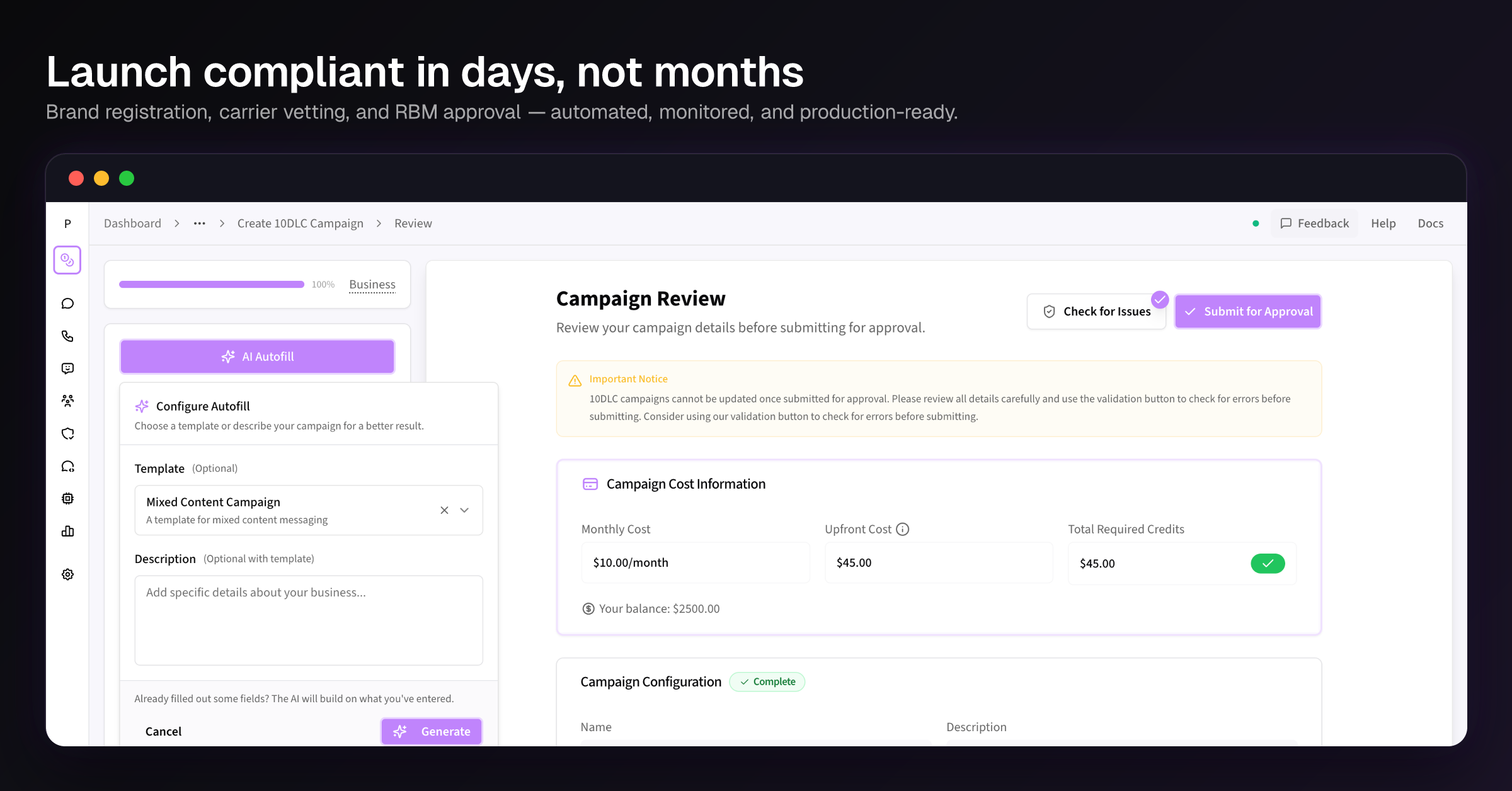Open the chat bubble sidebar icon

[67, 304]
